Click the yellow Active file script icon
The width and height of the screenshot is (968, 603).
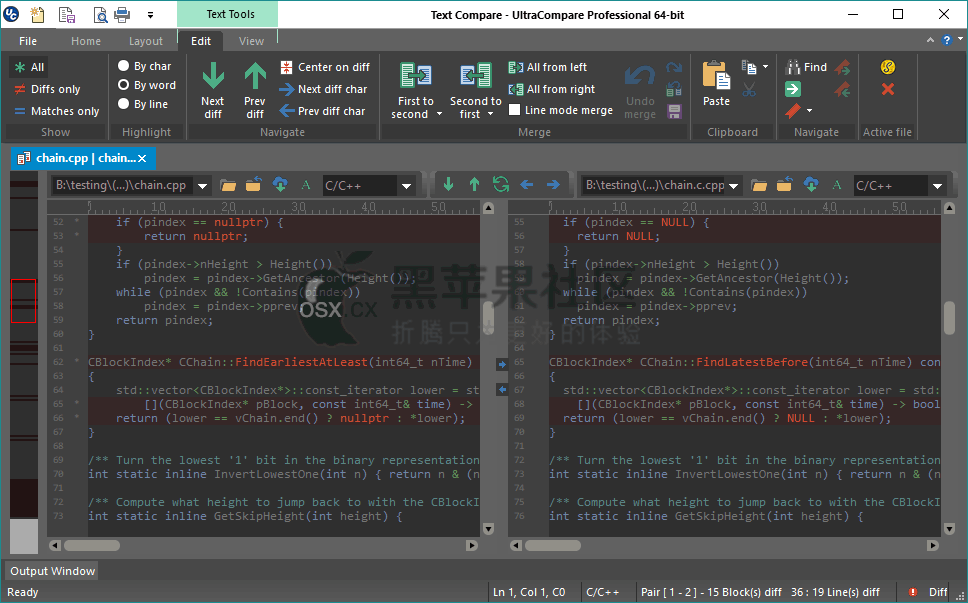[x=888, y=67]
